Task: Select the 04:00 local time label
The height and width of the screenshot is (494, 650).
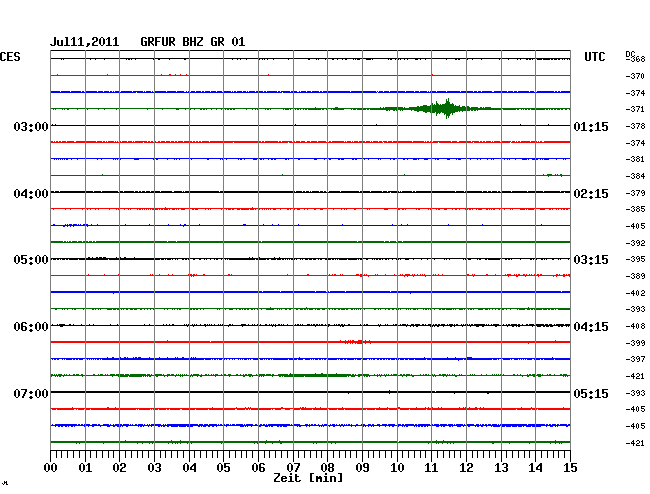Action: click(31, 194)
